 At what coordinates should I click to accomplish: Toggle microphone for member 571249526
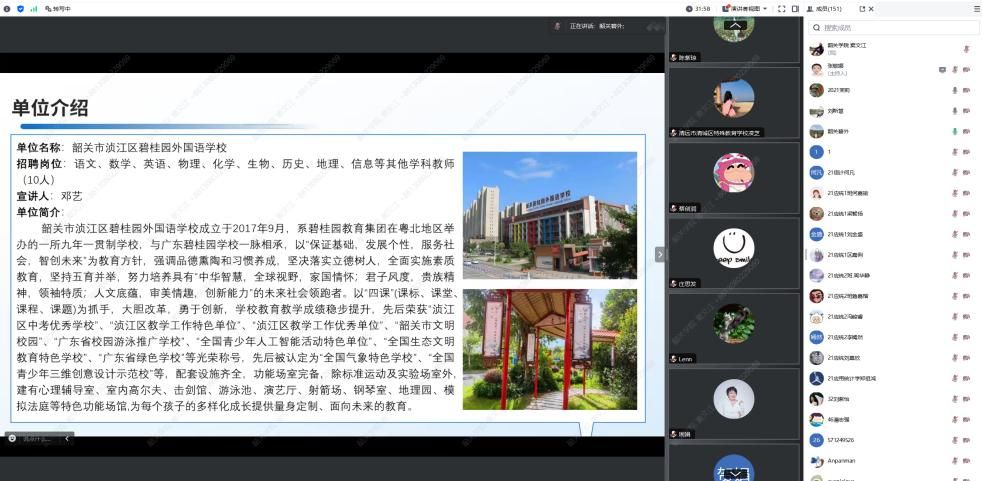pyautogui.click(x=955, y=440)
